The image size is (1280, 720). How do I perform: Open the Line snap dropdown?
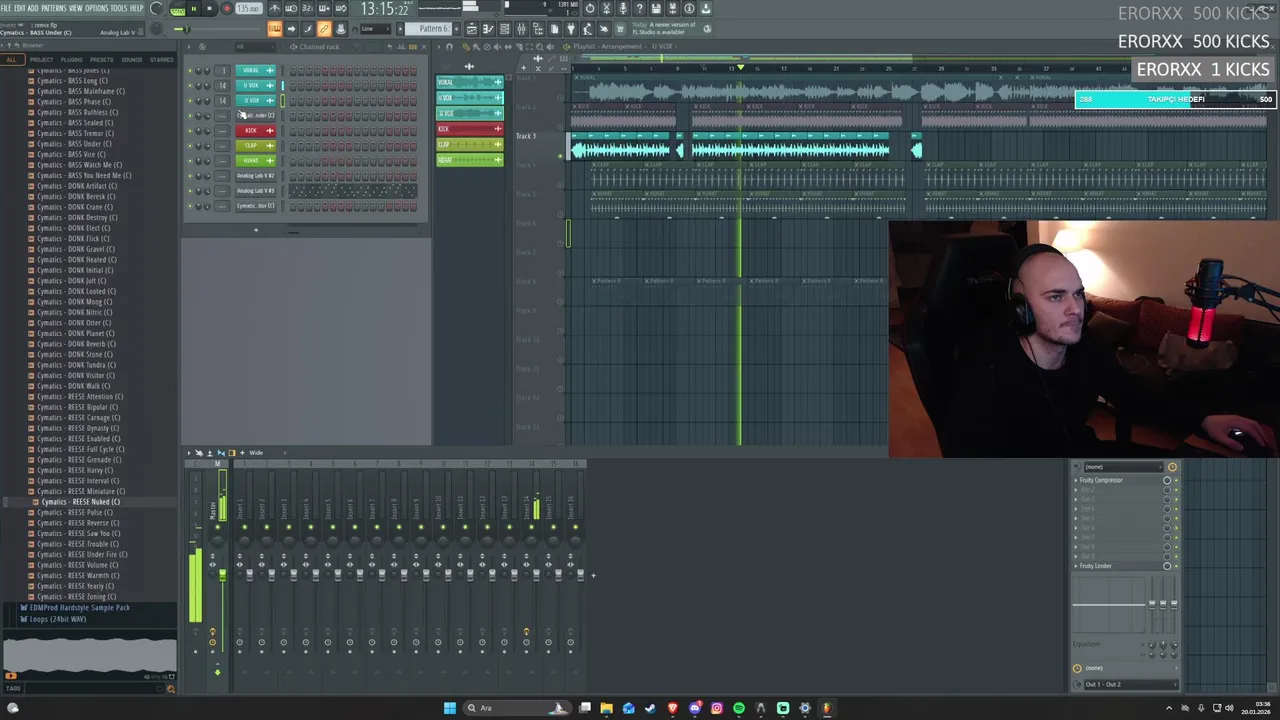click(376, 28)
